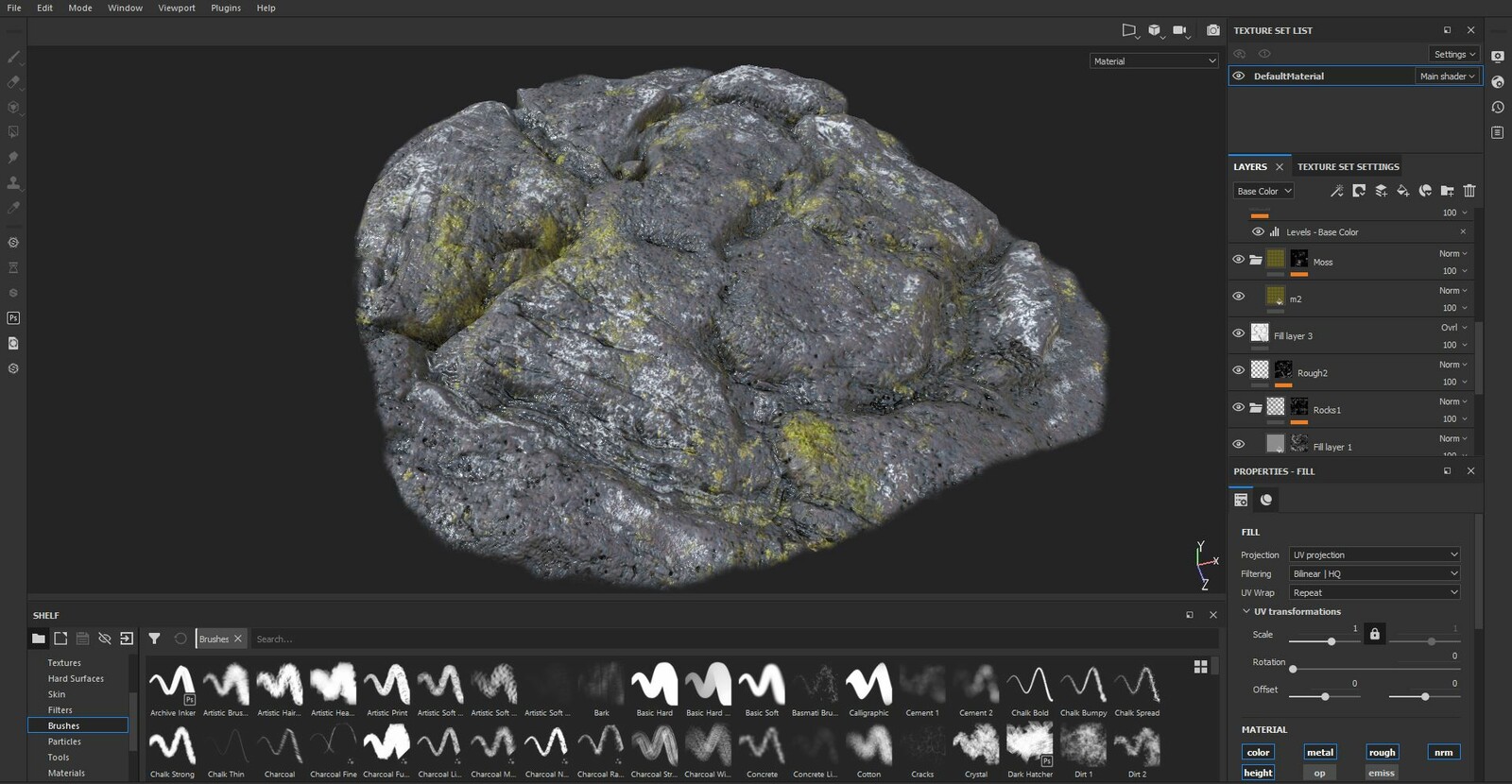
Task: Toggle the scale lock ratio button
Action: (1375, 634)
